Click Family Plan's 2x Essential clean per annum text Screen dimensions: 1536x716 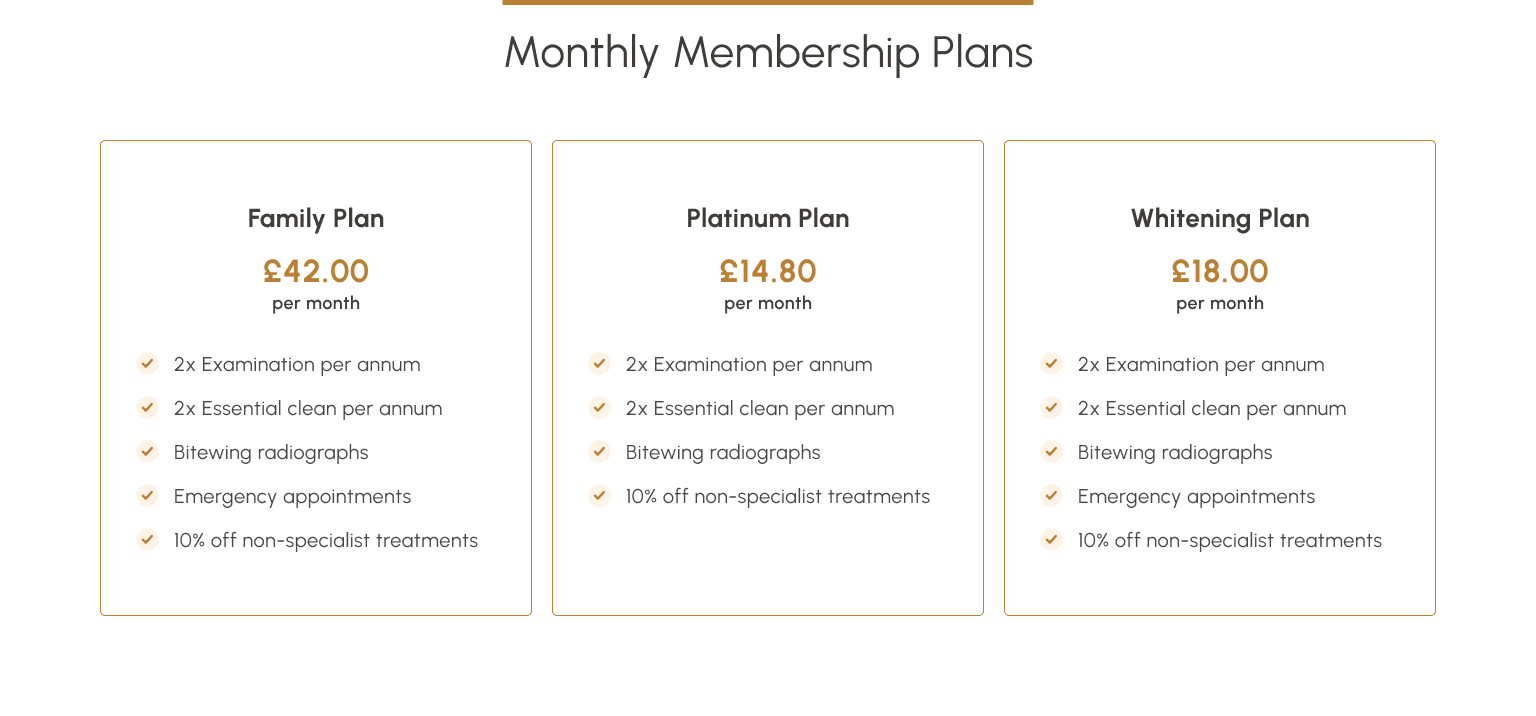click(x=308, y=408)
